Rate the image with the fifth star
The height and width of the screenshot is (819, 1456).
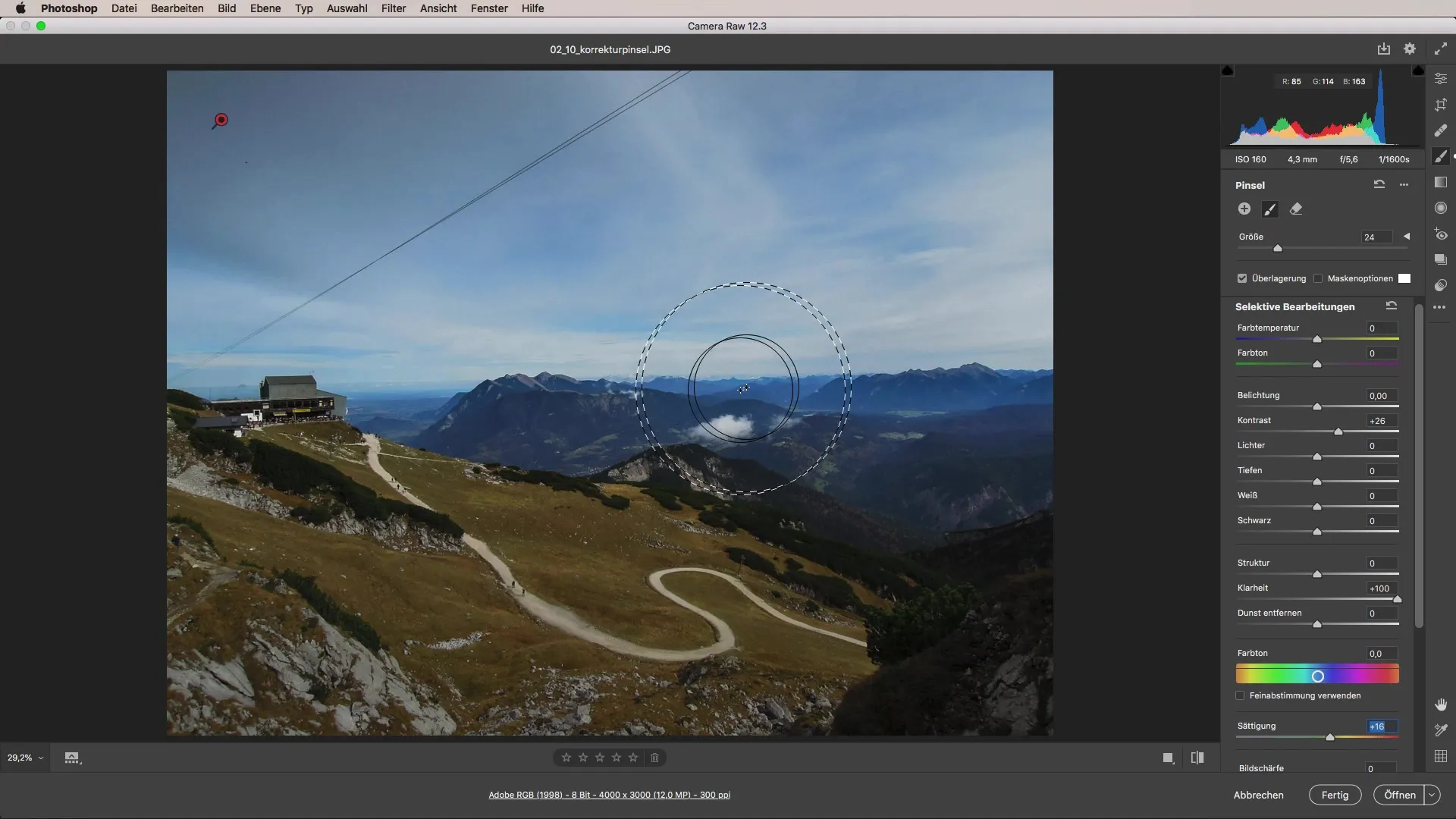(x=633, y=758)
